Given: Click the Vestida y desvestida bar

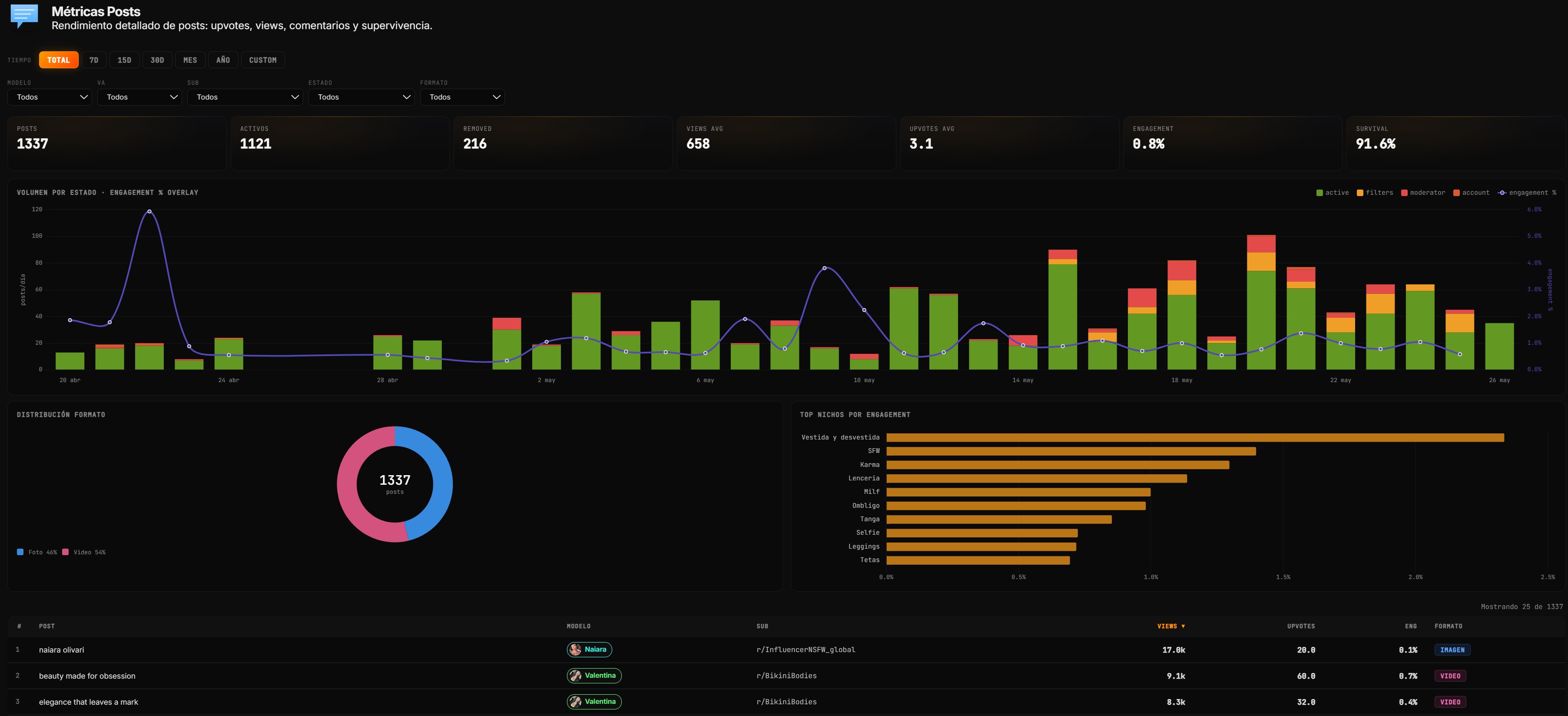Looking at the screenshot, I should coord(1195,437).
